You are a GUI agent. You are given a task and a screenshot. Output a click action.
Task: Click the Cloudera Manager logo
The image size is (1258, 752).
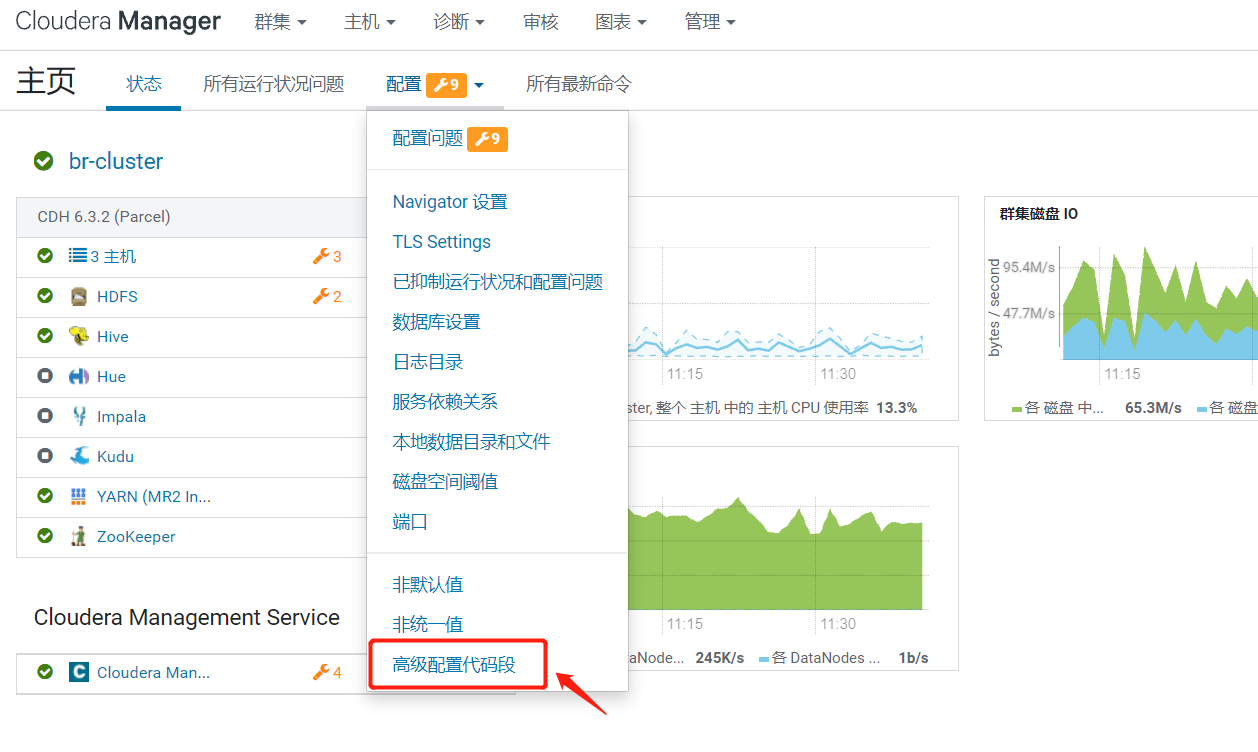tap(118, 21)
